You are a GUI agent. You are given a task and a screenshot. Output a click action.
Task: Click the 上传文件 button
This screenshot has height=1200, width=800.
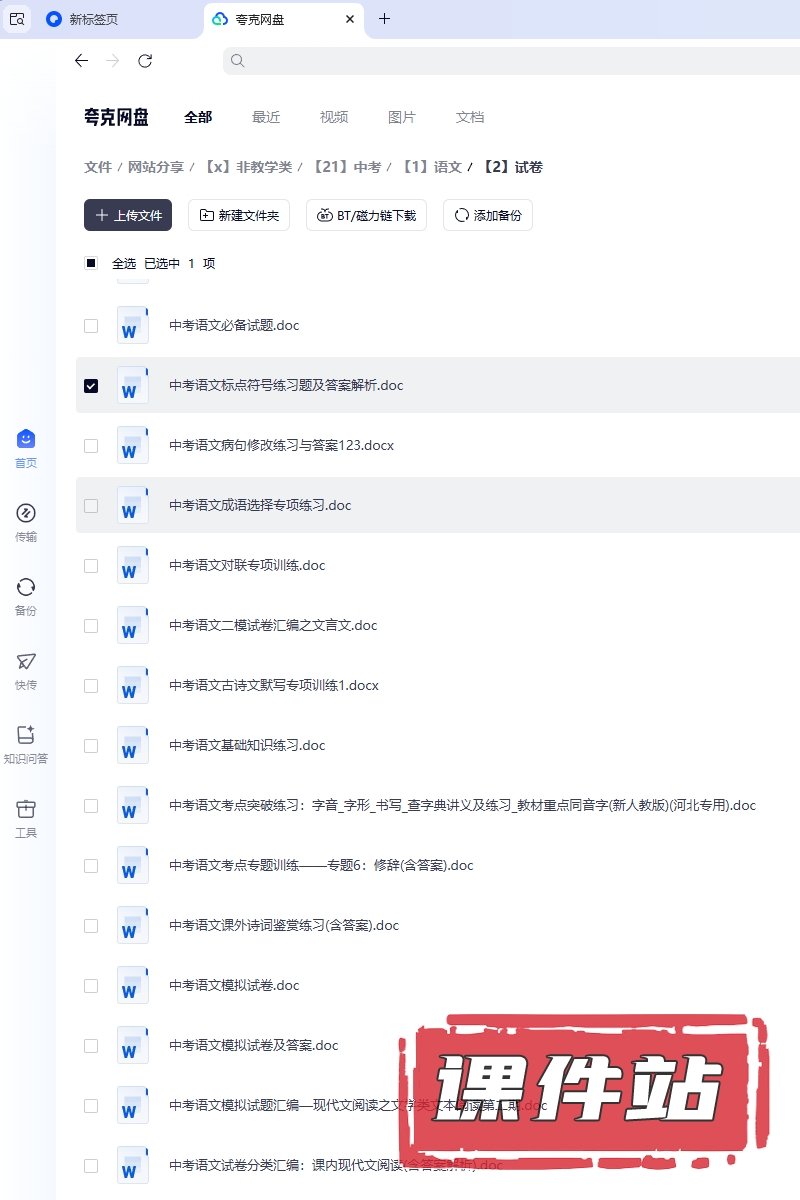tap(128, 215)
